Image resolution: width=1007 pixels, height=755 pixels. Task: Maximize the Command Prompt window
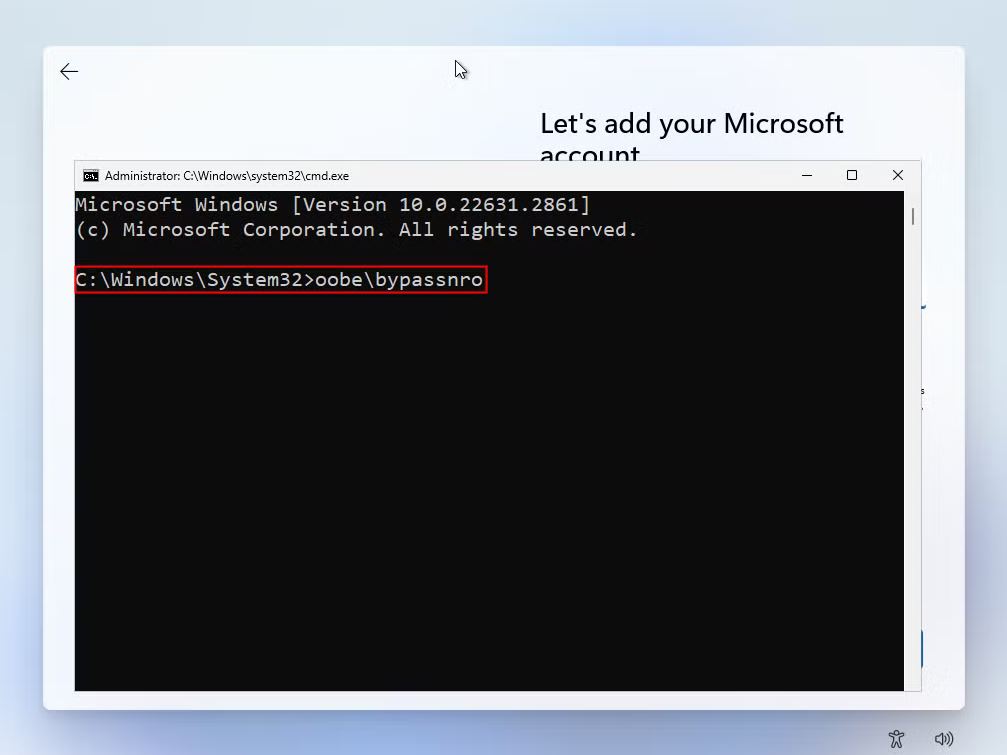pos(852,175)
